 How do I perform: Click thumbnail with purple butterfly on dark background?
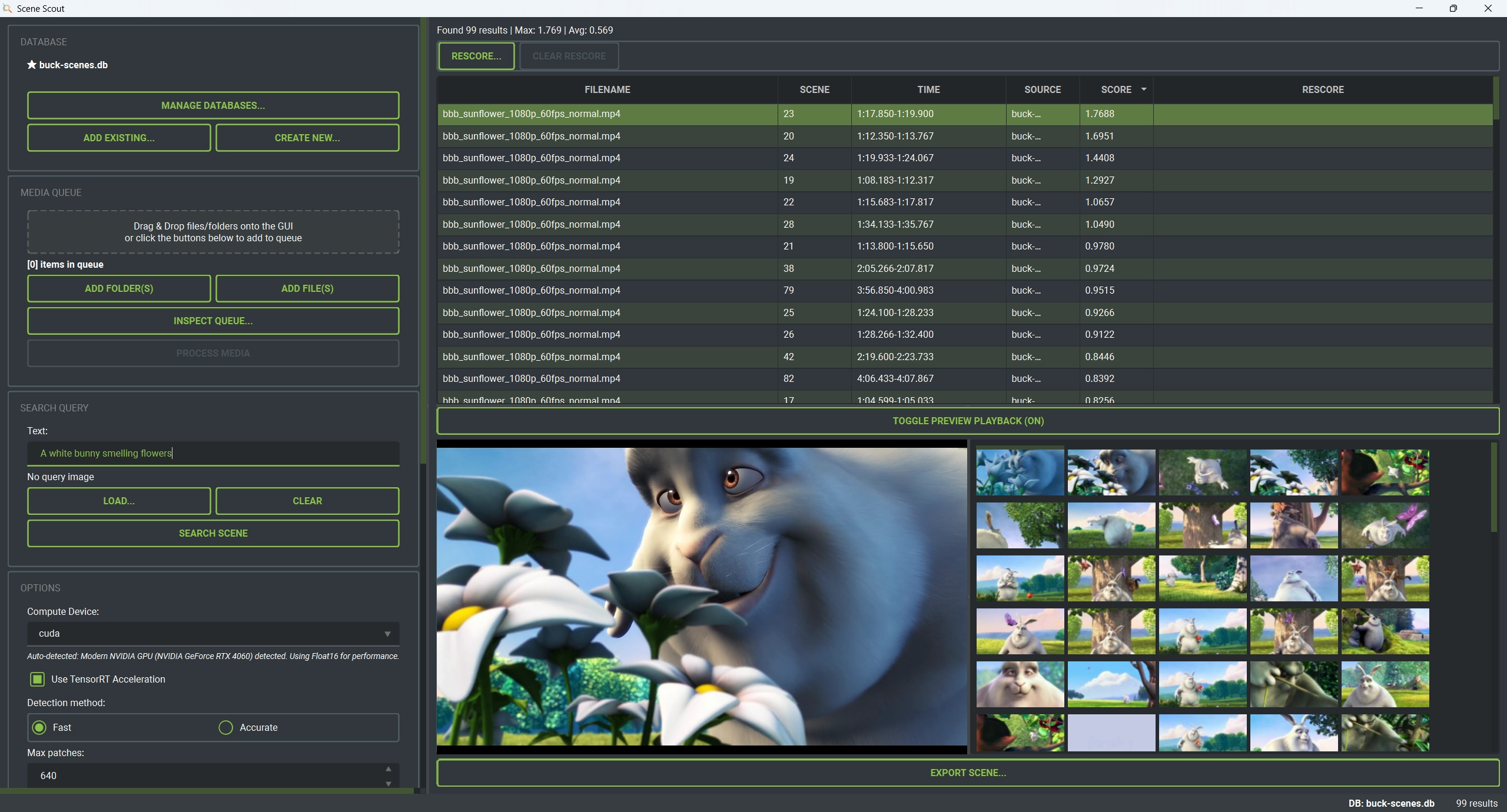[1385, 525]
